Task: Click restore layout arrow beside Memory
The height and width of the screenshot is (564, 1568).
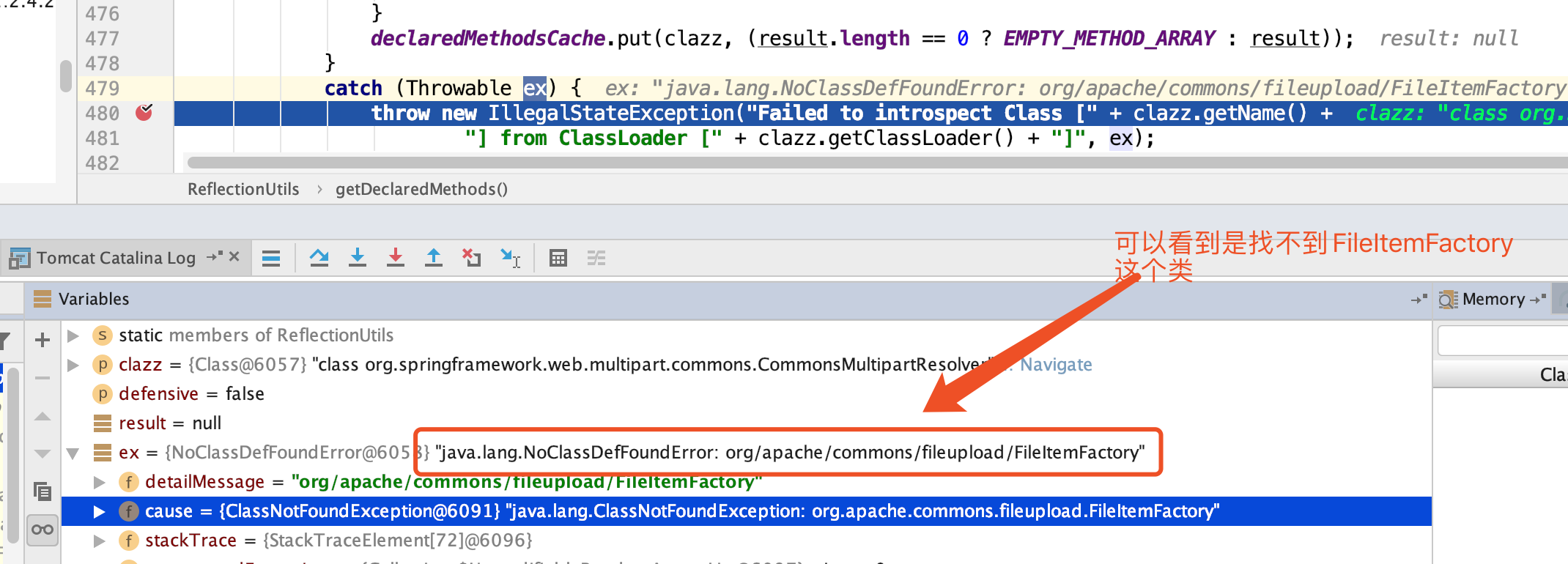Action: 1538,299
